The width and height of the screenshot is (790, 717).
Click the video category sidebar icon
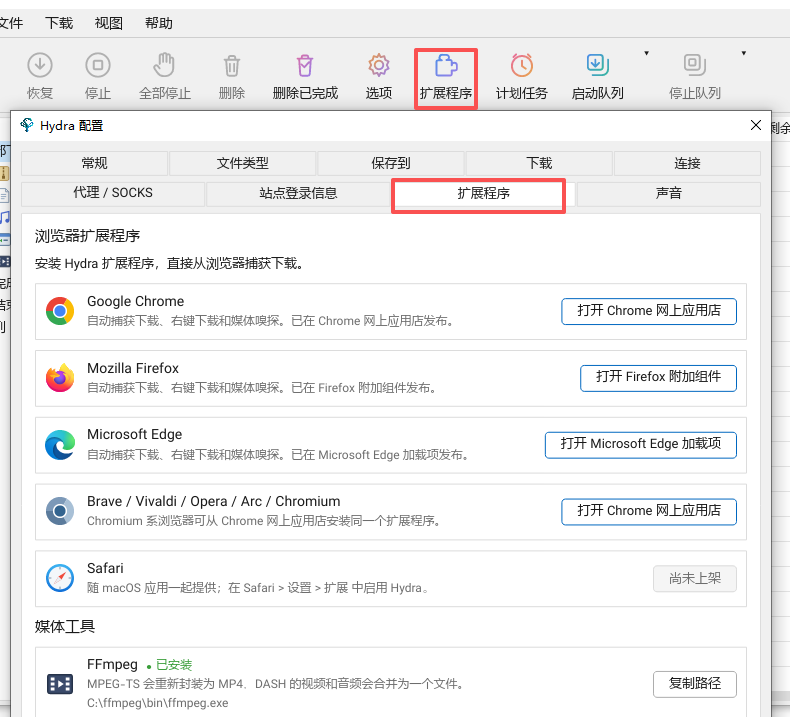(x=5, y=262)
